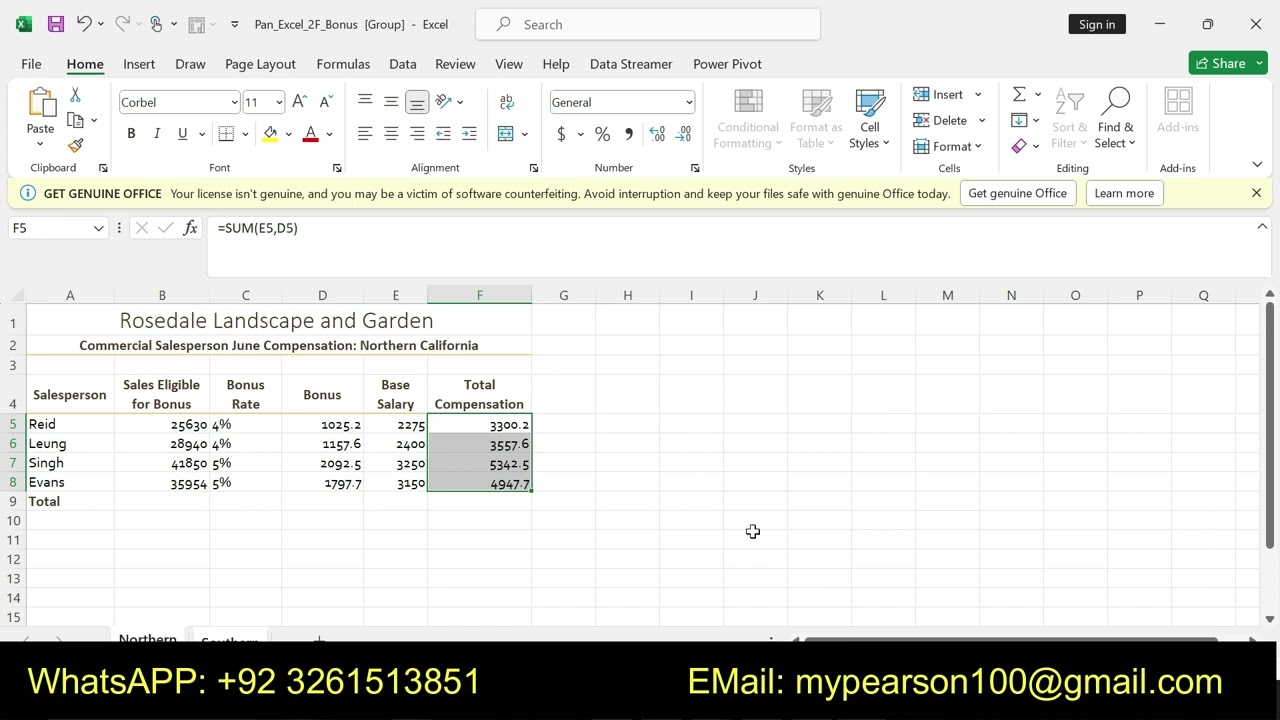Increase font size with the larger A
Viewport: 1280px width, 720px height.
[299, 102]
